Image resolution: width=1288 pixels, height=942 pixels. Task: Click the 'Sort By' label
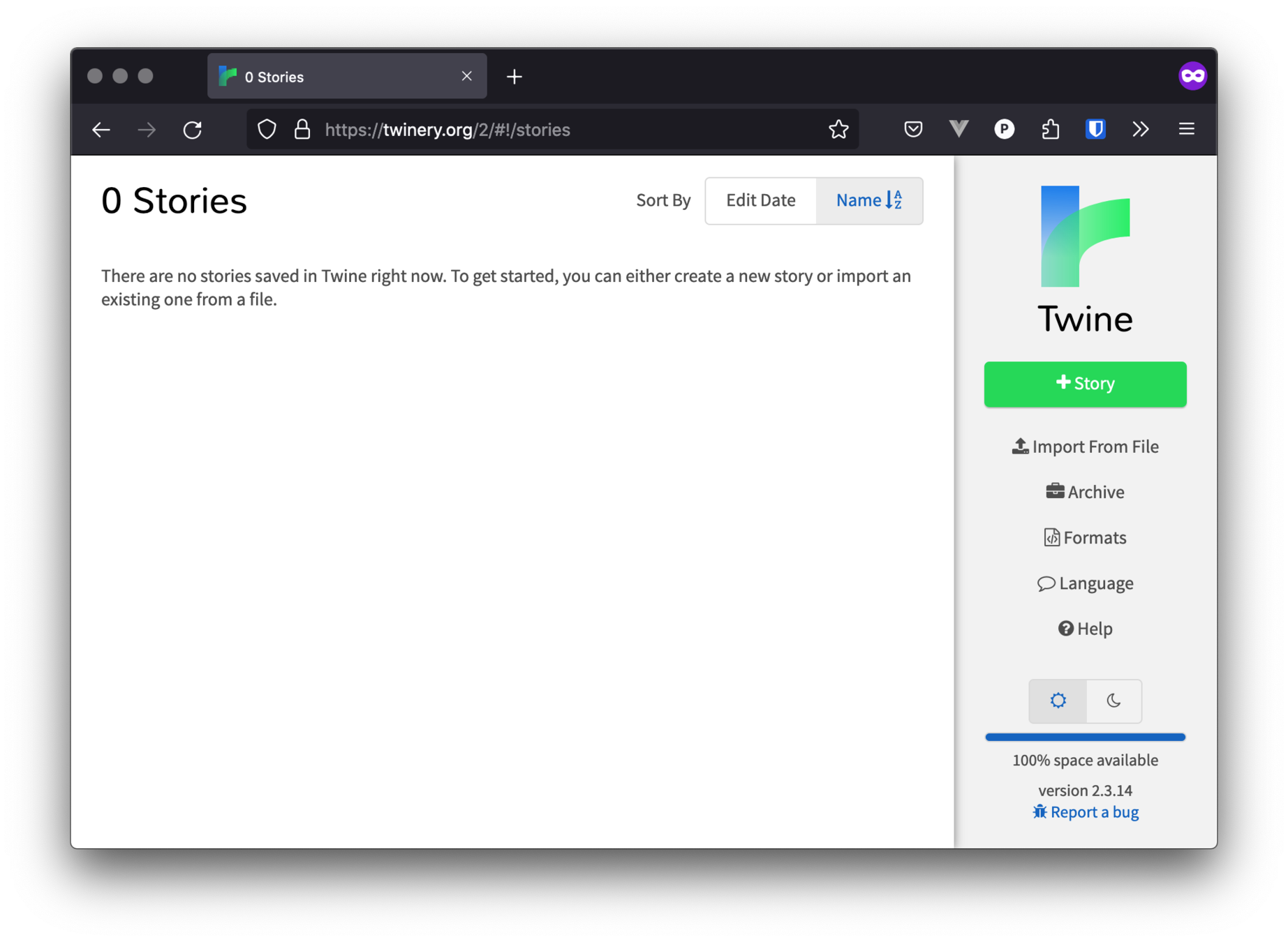point(663,200)
